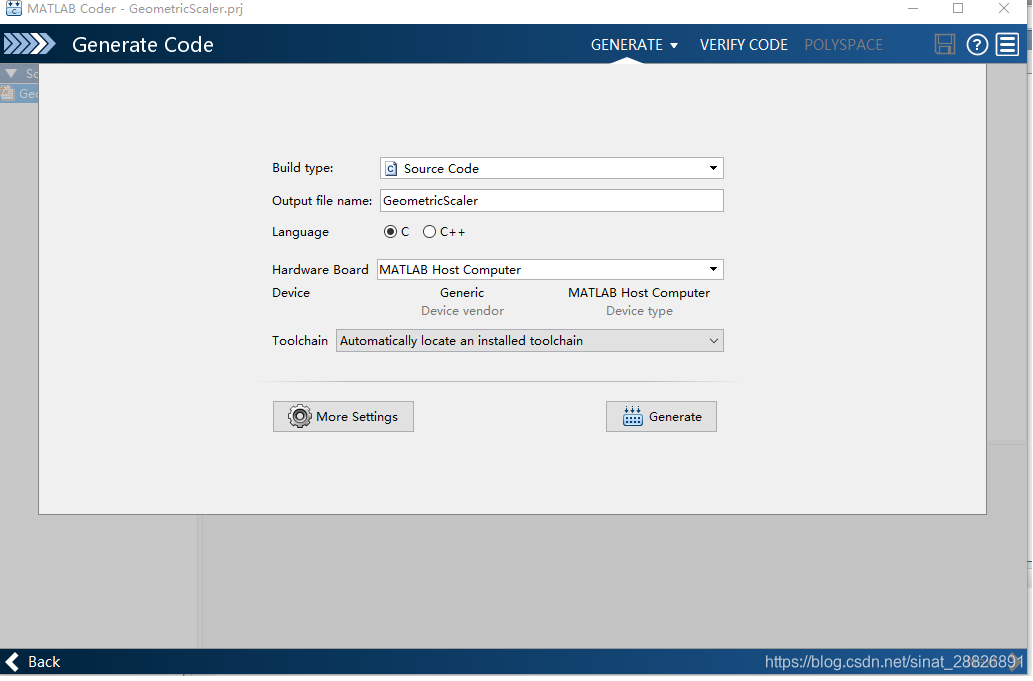The height and width of the screenshot is (681, 1033).
Task: Open the Build type Source Code dropdown
Action: (x=551, y=169)
